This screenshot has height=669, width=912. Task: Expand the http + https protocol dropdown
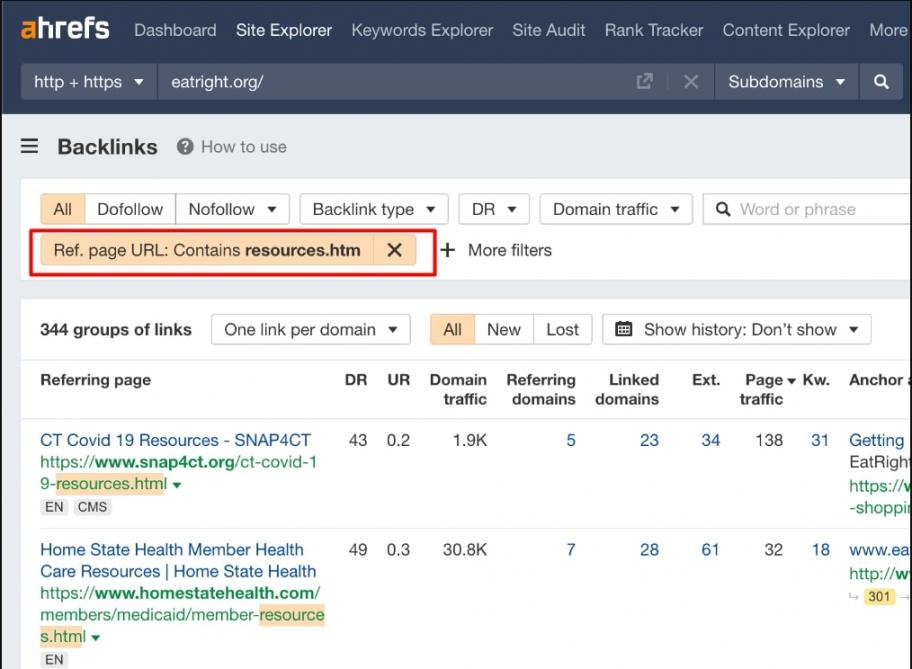[89, 81]
